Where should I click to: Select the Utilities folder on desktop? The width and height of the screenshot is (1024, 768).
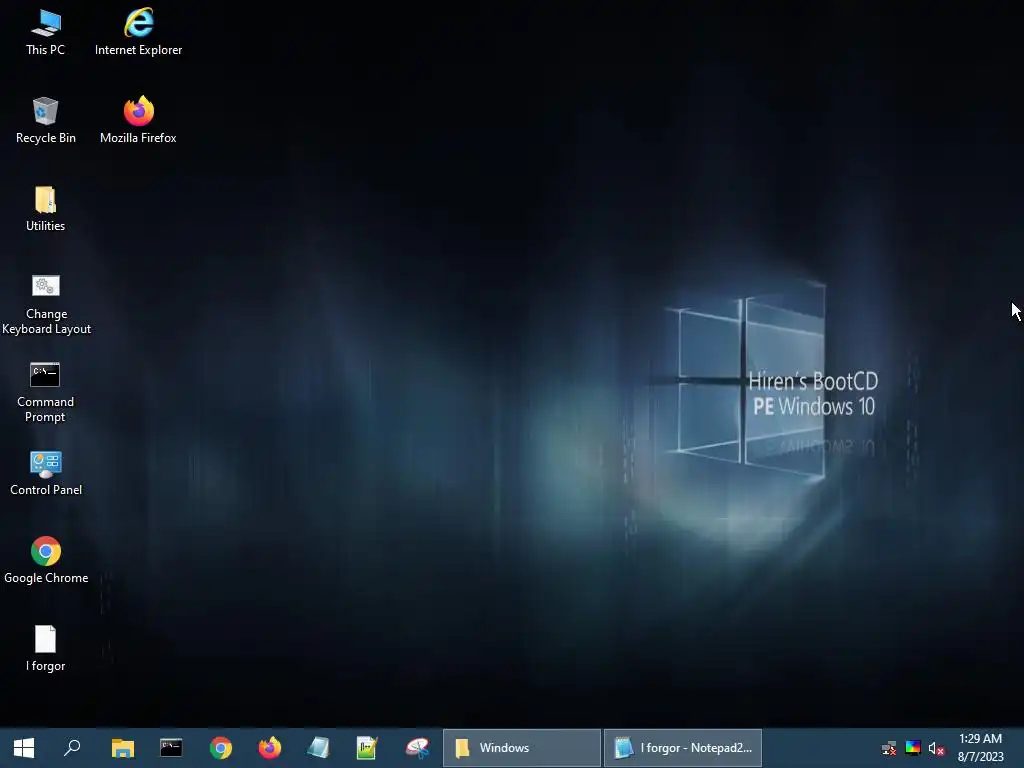click(46, 209)
